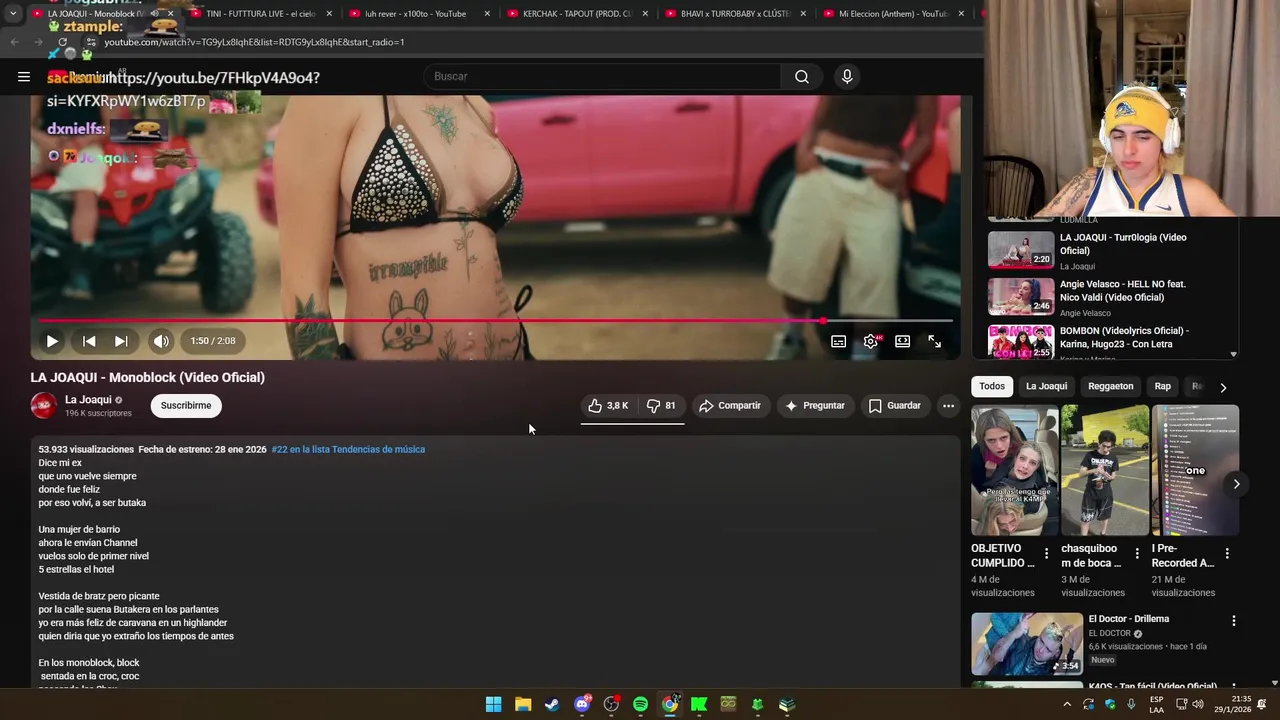Screen dimensions: 1280x720
Task: Enter fullscreen mode on the player
Action: 934,341
